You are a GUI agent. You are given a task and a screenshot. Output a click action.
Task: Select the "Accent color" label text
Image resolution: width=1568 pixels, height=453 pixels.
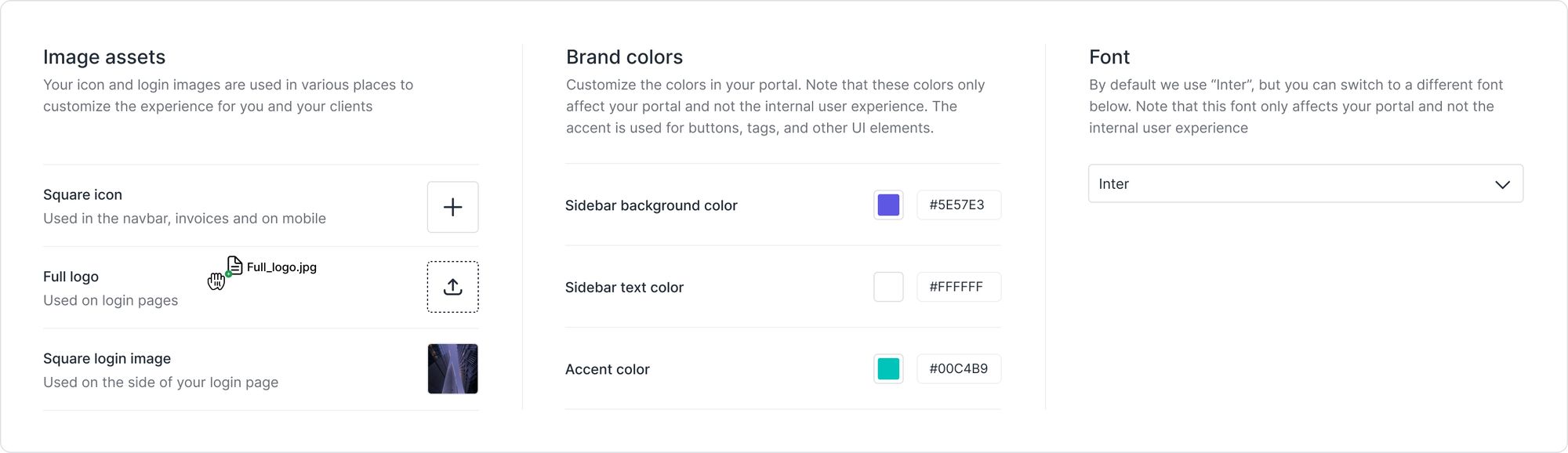(607, 369)
